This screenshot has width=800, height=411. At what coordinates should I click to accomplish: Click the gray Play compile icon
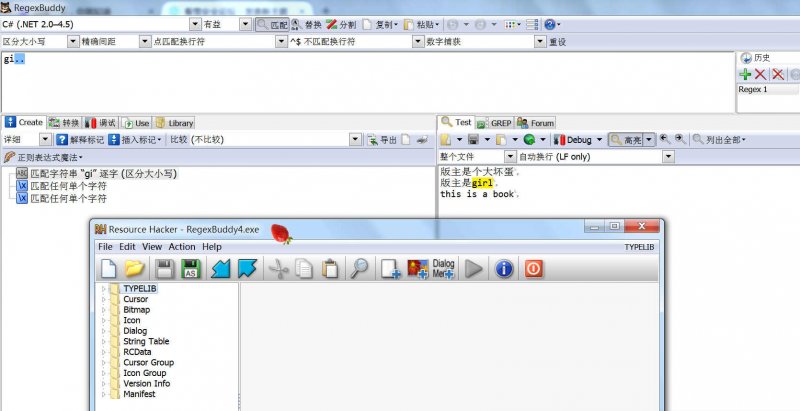(474, 269)
